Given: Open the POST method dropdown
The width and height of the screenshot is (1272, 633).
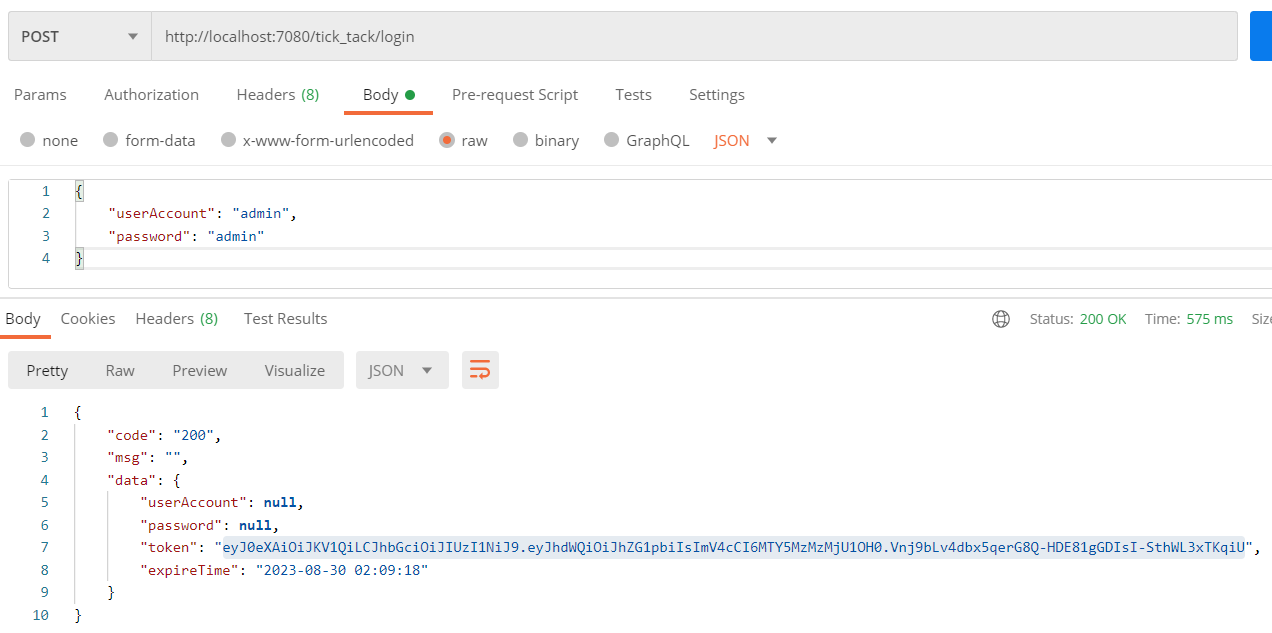Looking at the screenshot, I should (x=80, y=36).
